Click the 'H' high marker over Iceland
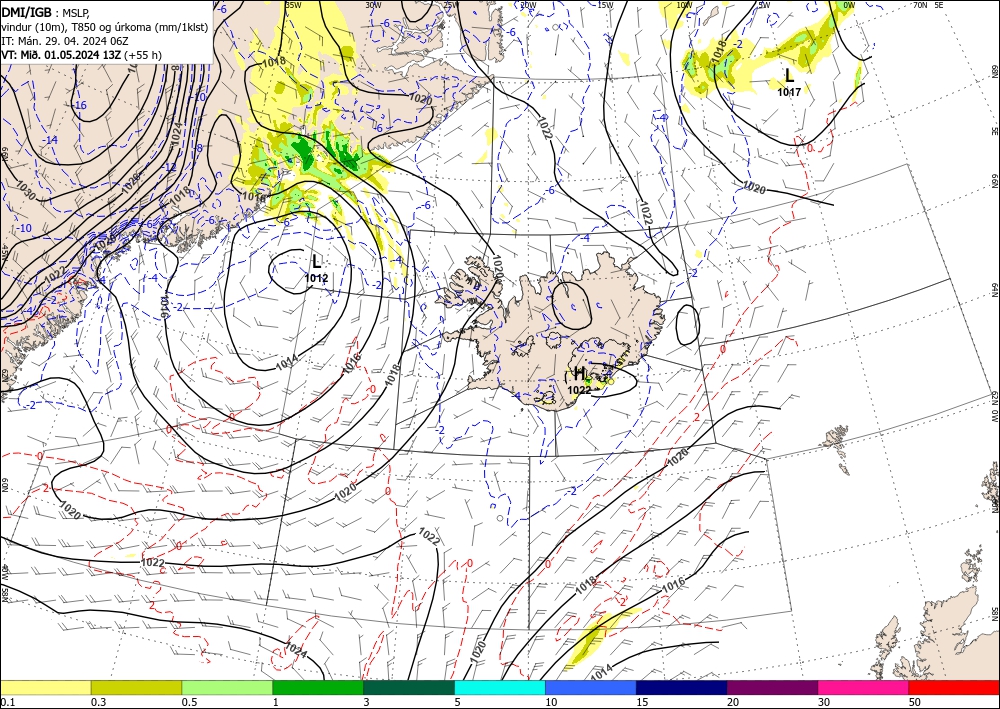 click(x=580, y=374)
